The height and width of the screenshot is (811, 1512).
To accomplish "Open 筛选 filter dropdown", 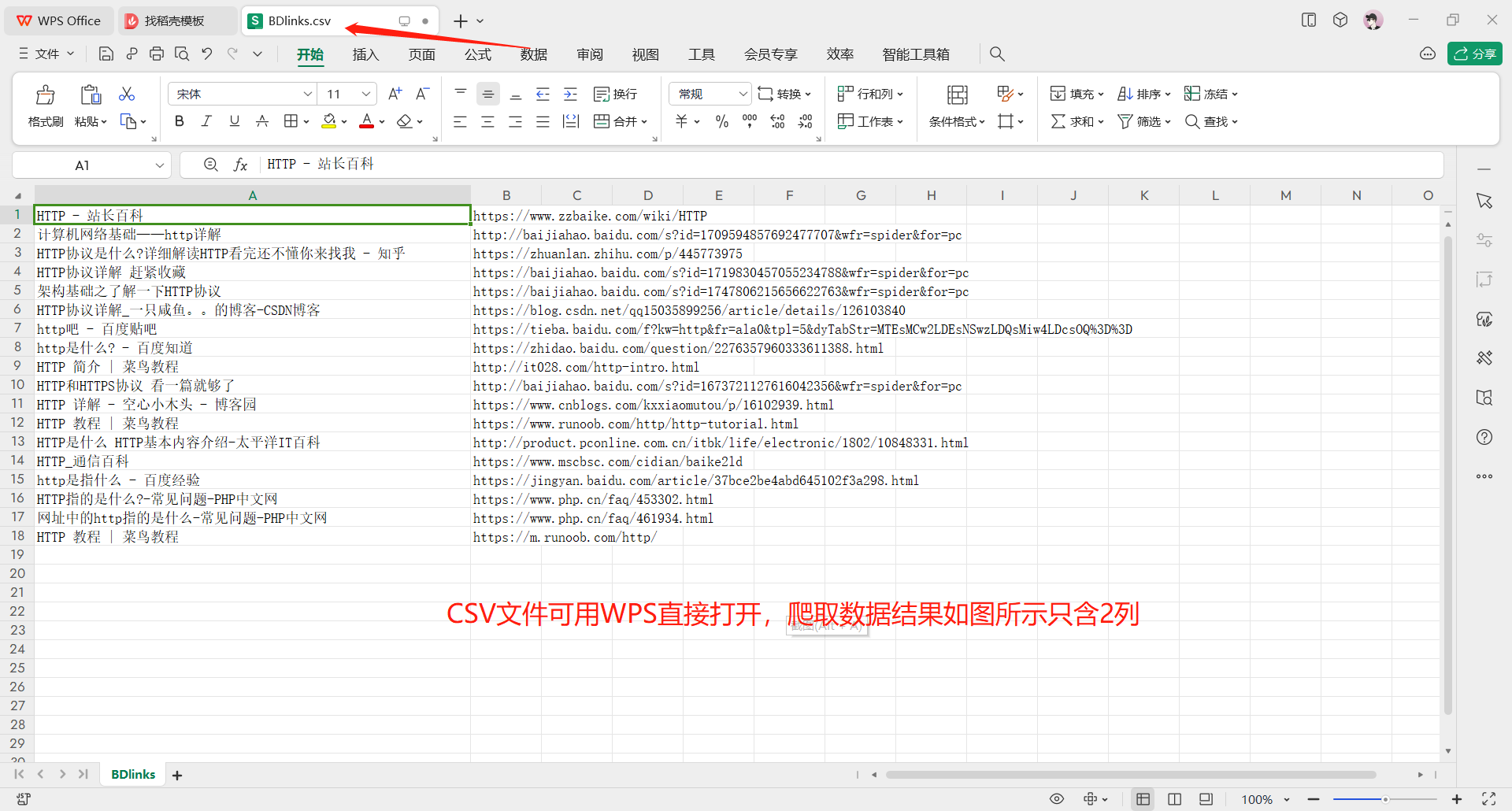I will click(1144, 121).
